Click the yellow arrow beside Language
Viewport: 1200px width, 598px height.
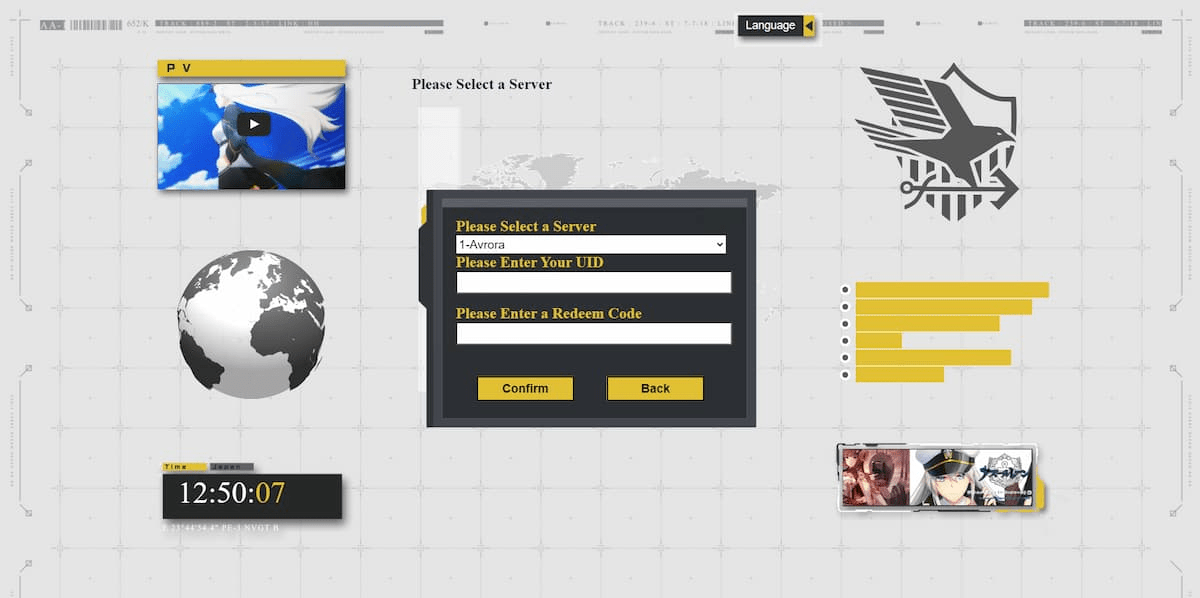809,26
